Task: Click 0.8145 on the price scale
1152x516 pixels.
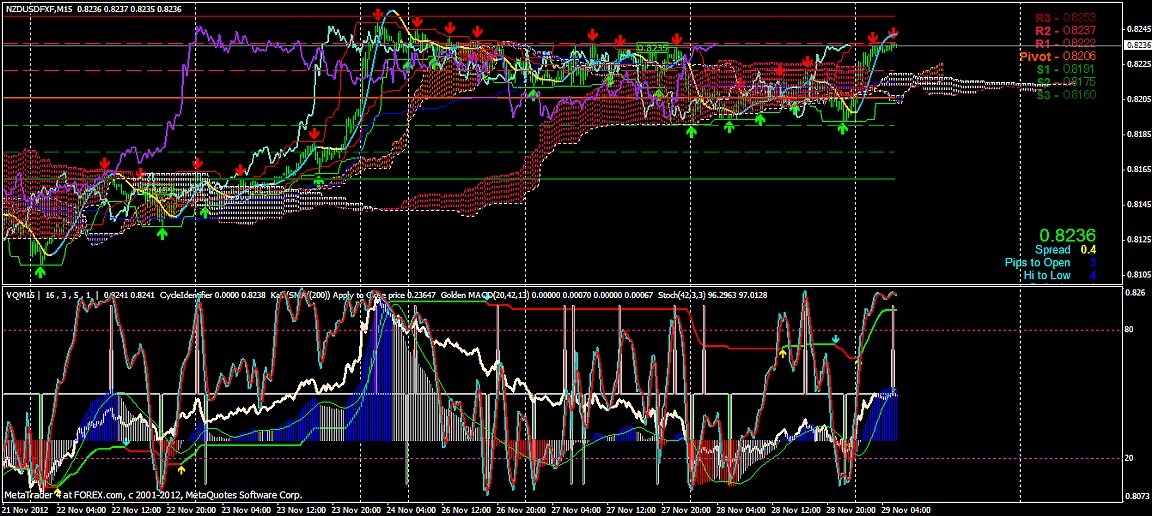Action: (x=1137, y=204)
